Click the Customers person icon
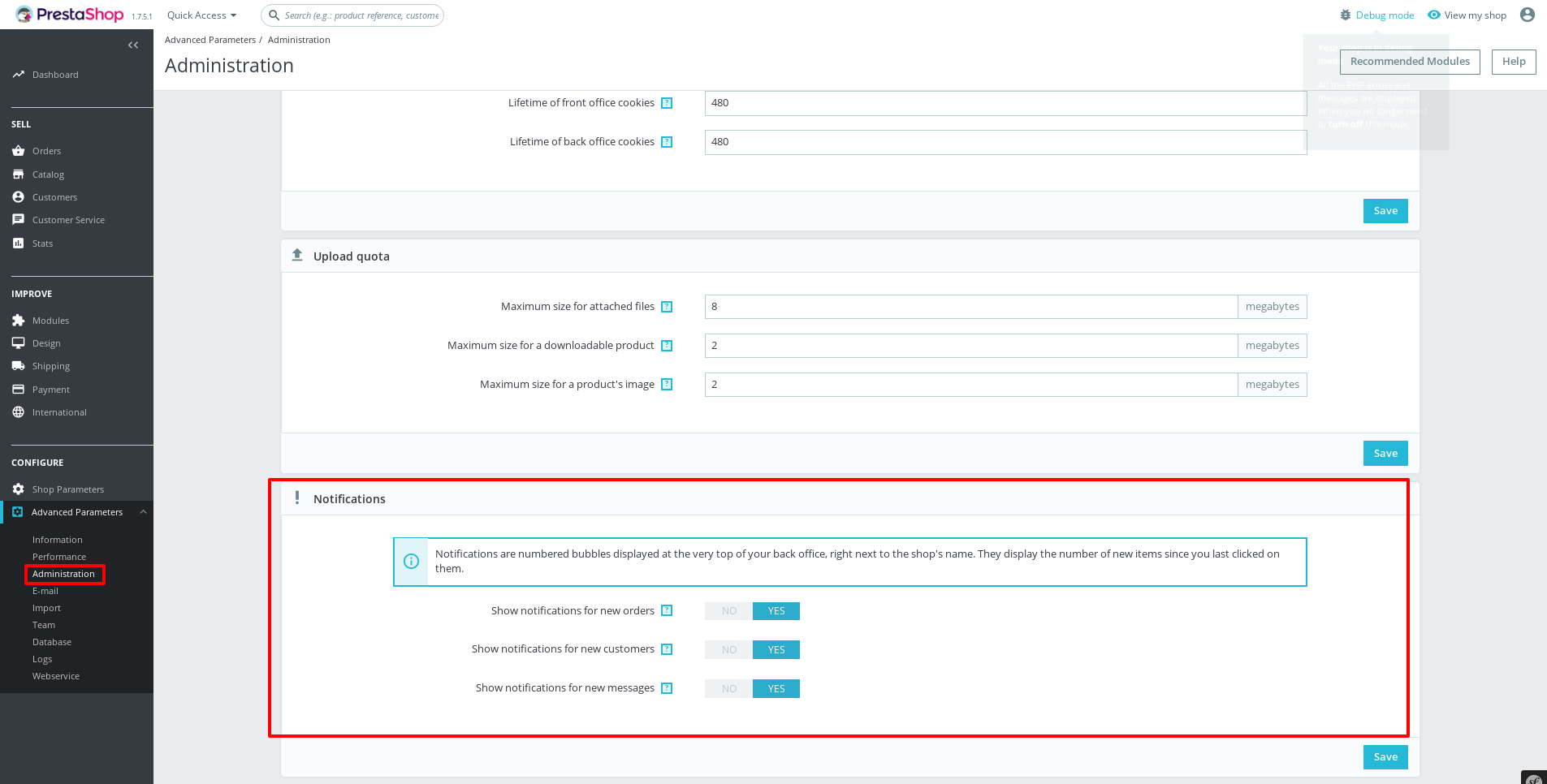The image size is (1547, 784). [19, 197]
